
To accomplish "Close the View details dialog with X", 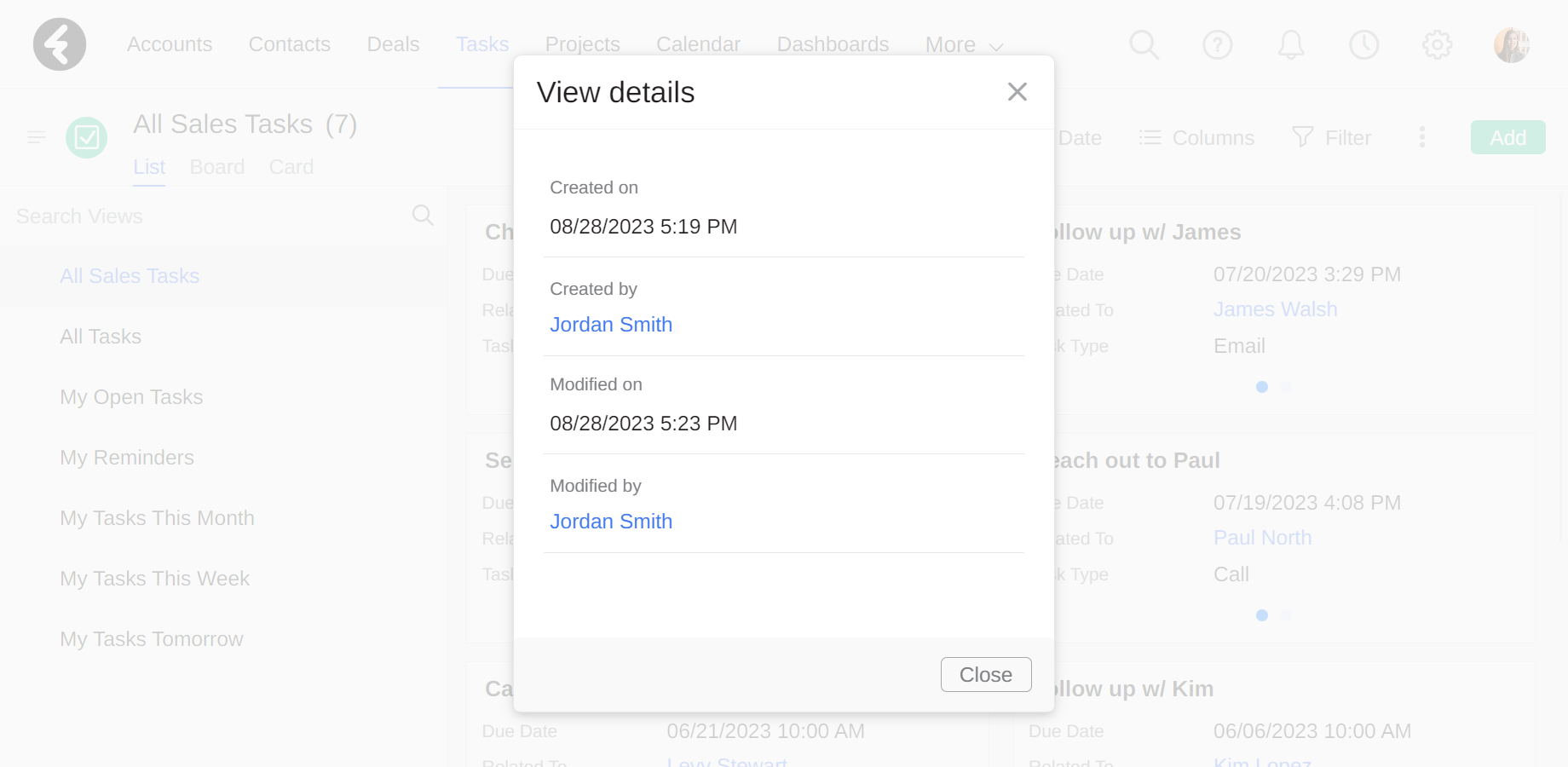I will (x=1017, y=92).
